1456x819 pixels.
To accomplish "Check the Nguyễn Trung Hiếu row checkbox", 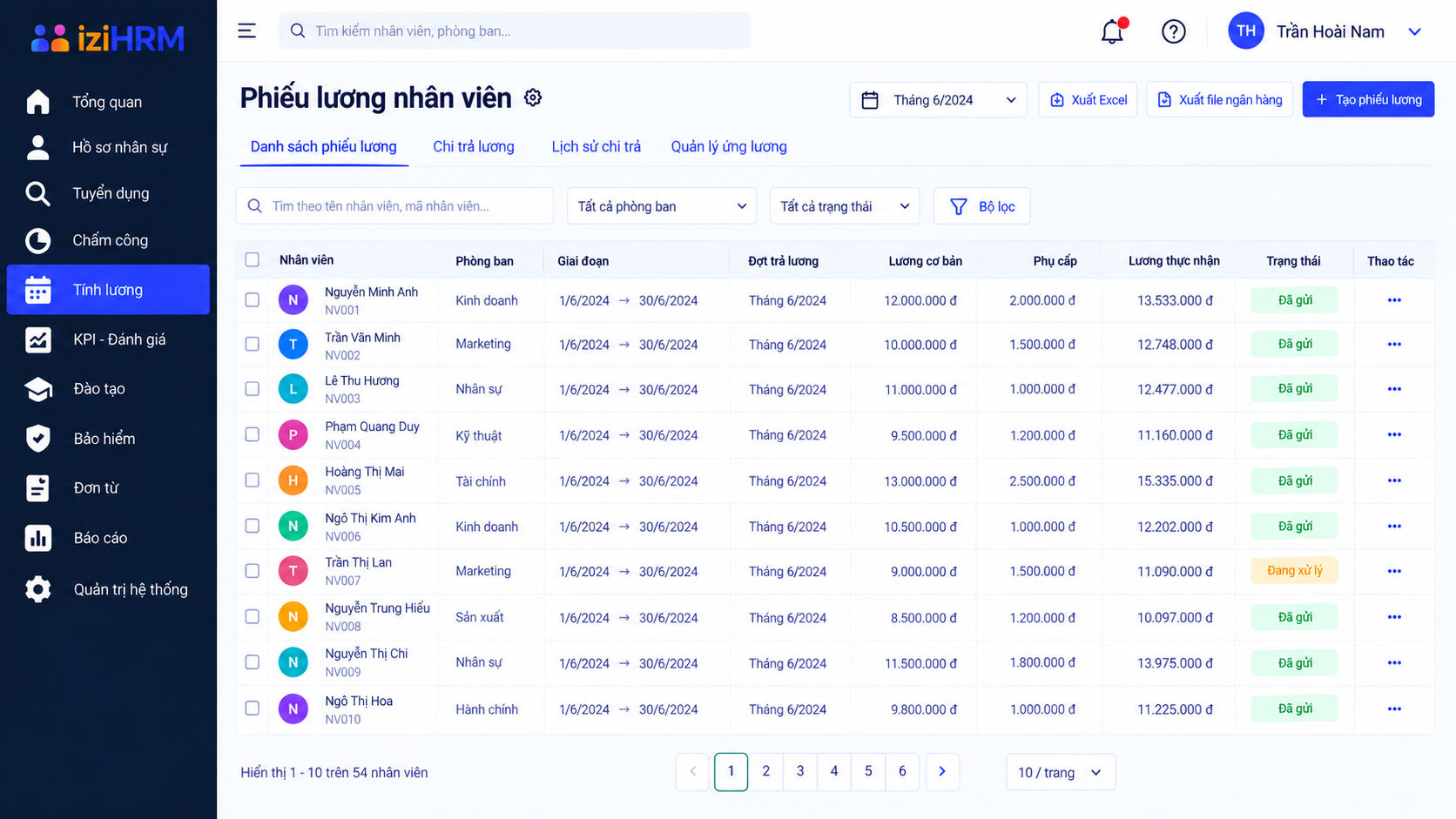I will [253, 616].
